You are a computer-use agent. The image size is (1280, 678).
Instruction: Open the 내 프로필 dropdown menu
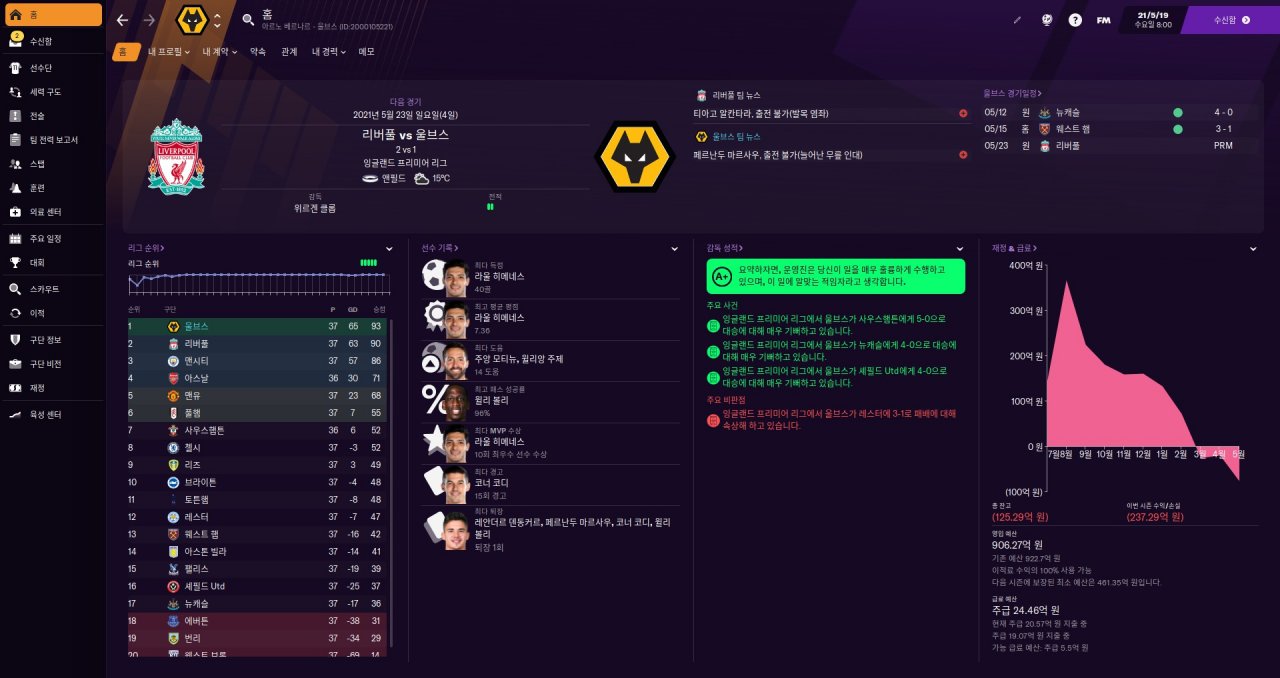(168, 51)
